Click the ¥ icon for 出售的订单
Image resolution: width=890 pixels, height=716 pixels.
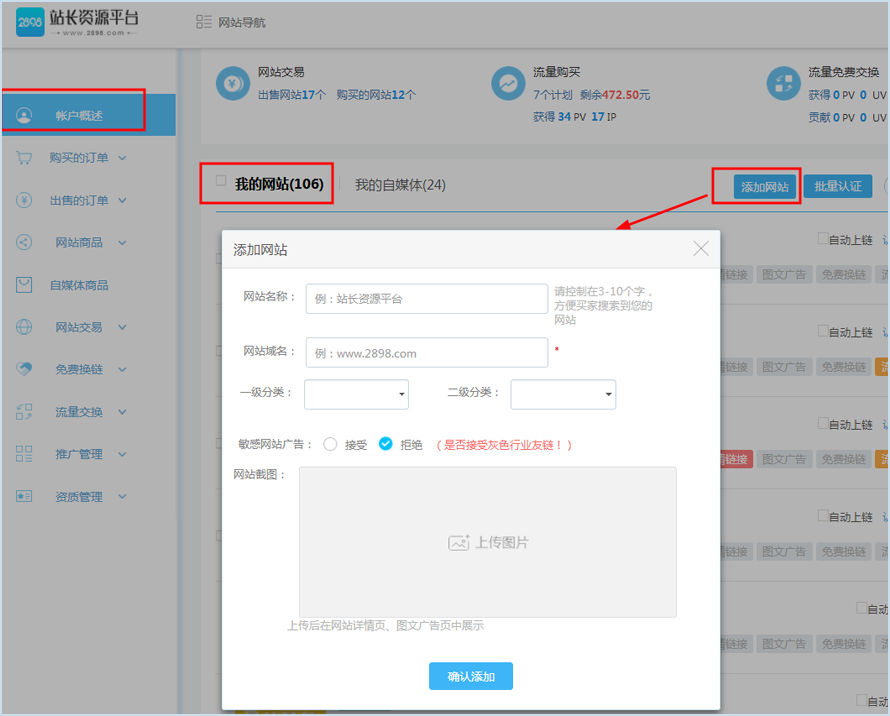[x=23, y=199]
